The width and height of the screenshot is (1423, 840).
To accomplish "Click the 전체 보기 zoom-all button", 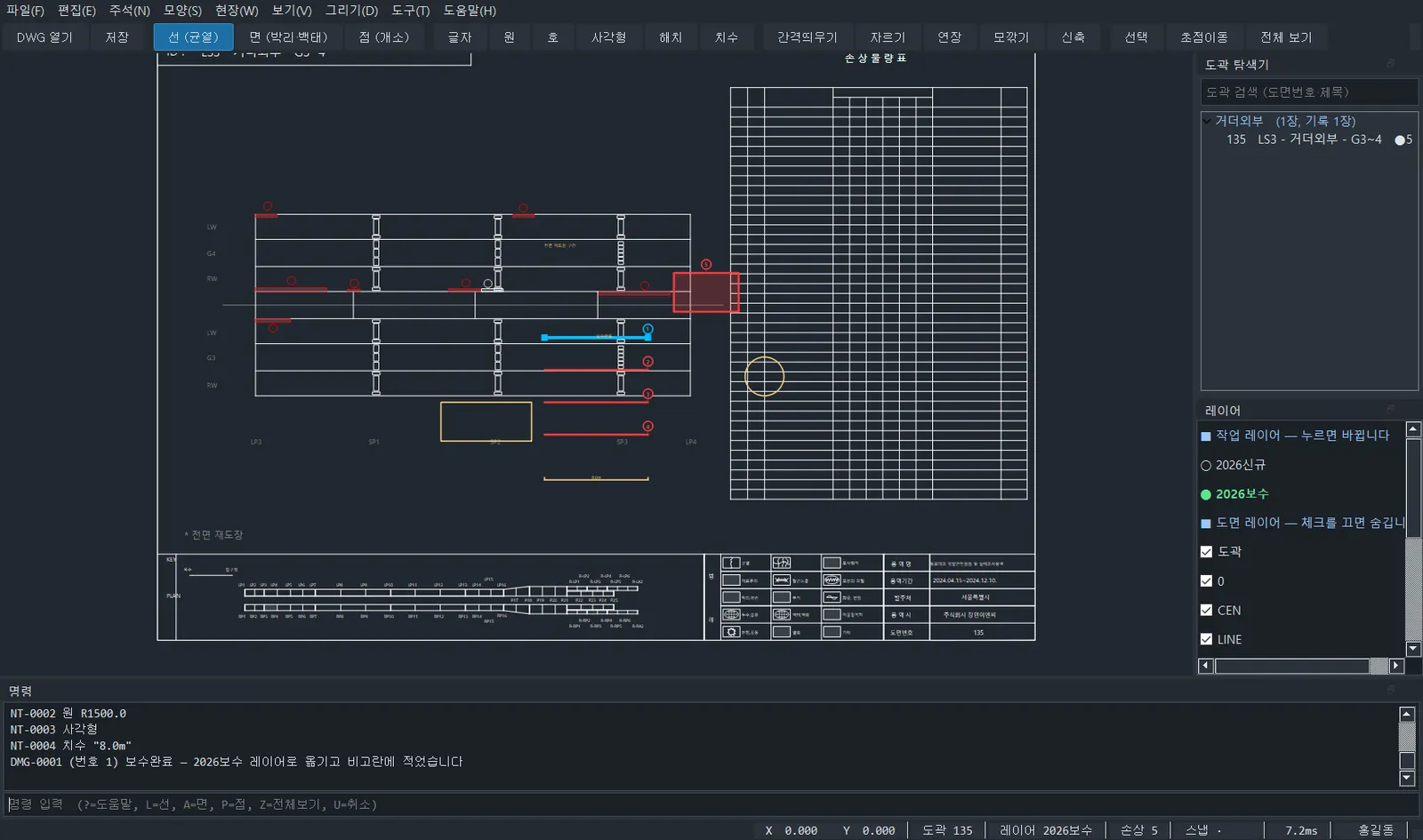I will coord(1286,37).
